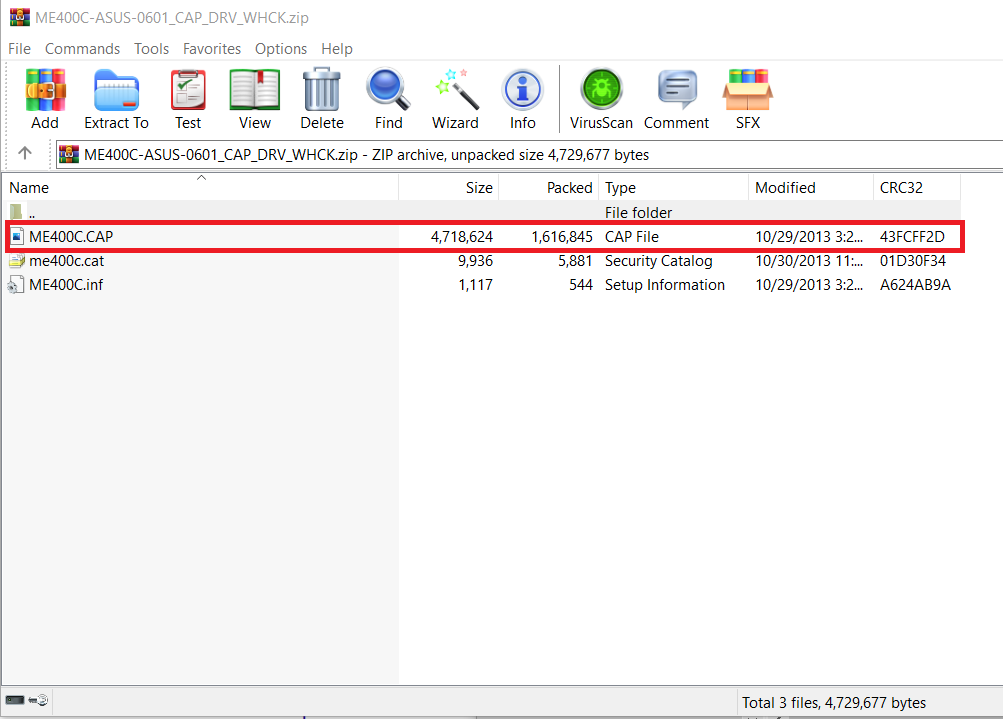
Task: Click modified date 10/30/2013 of me400c.cat
Action: click(x=809, y=261)
